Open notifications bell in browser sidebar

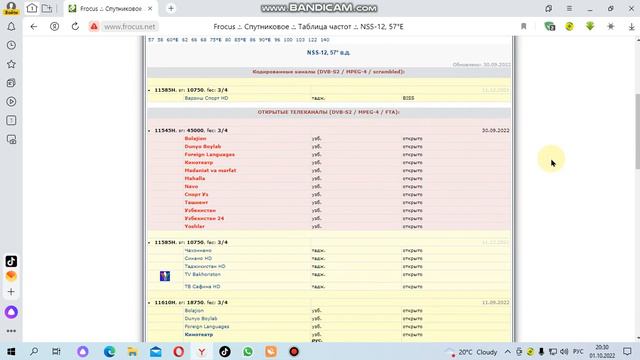pyautogui.click(x=11, y=27)
